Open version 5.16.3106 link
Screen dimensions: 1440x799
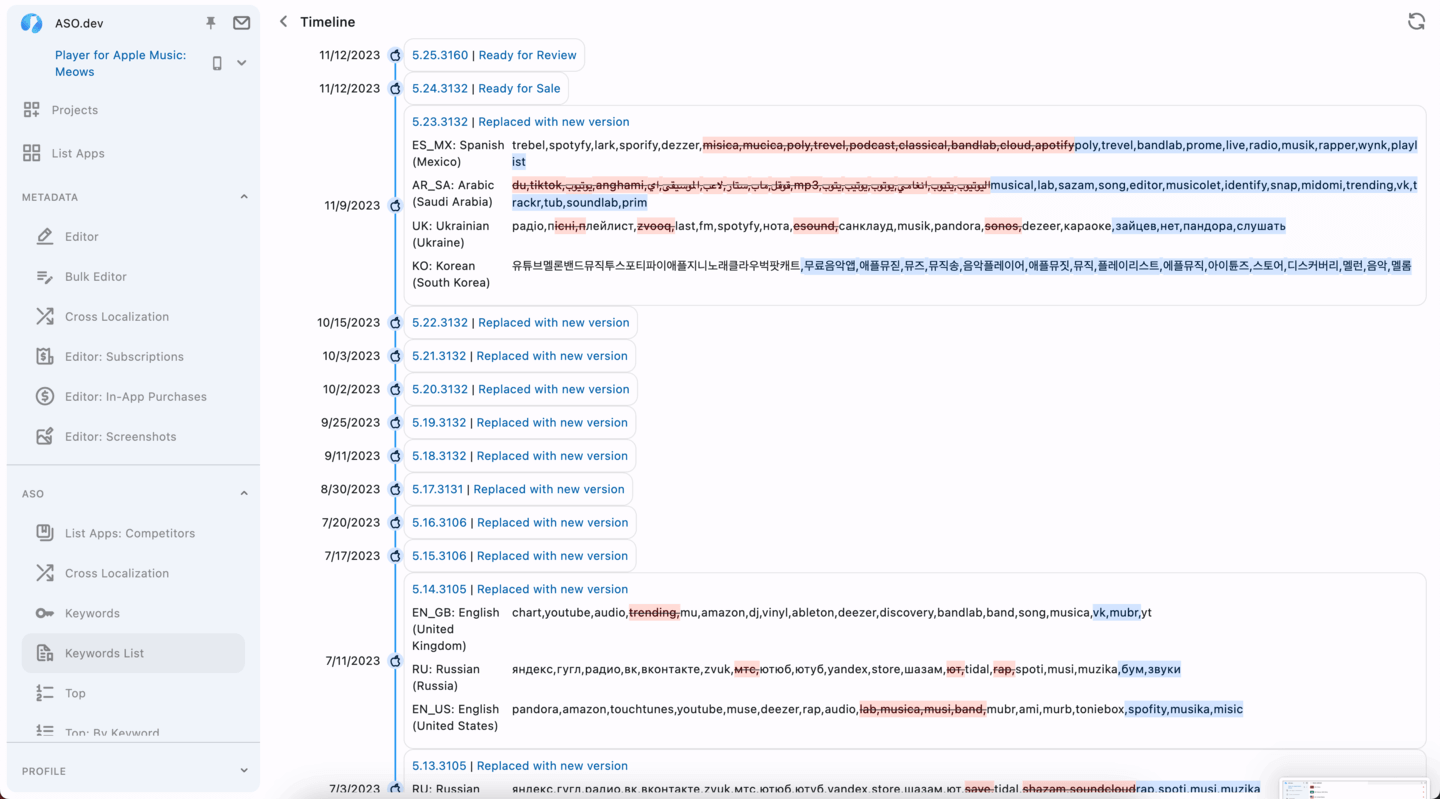tap(439, 523)
